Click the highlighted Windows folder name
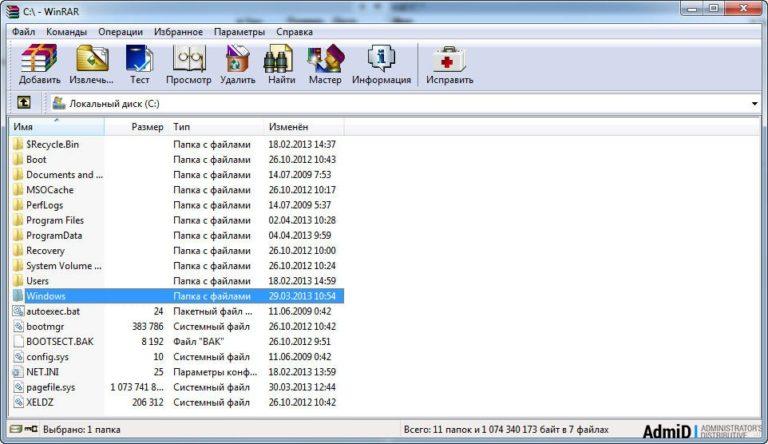Image resolution: width=768 pixels, height=444 pixels. coord(46,296)
